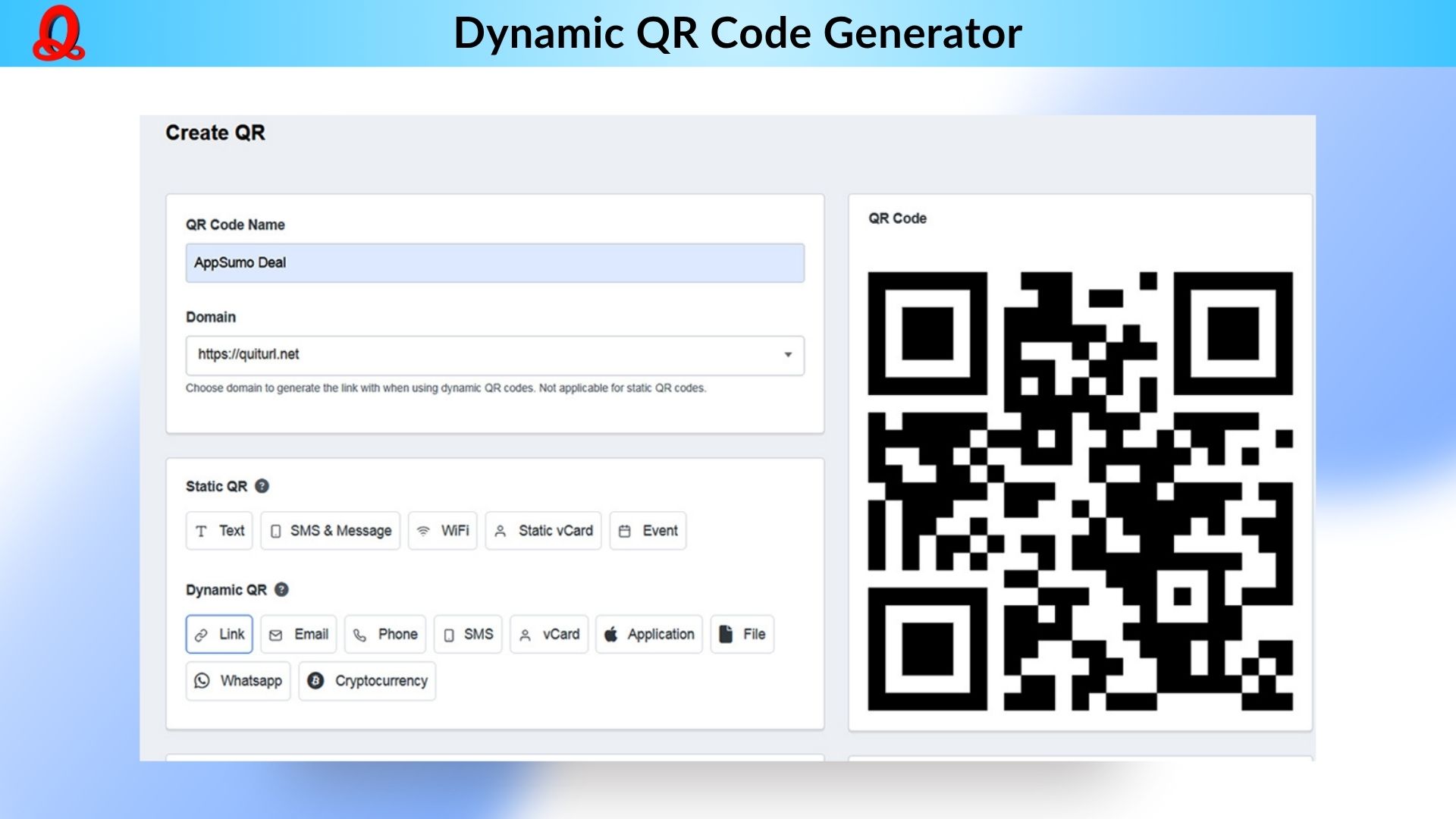
Task: Click Static QR help question icon
Action: coord(262,486)
